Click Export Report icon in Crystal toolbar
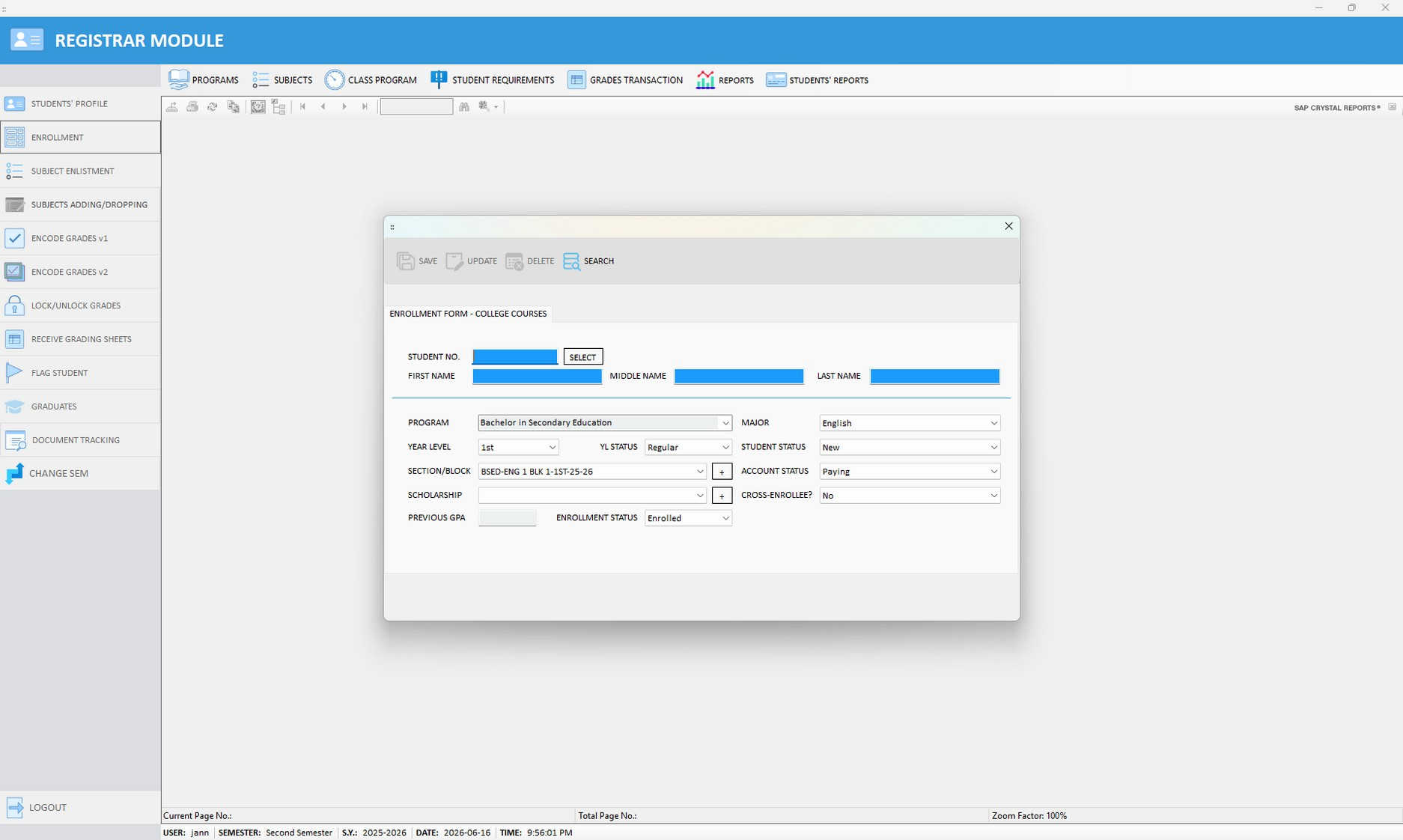Viewport: 1403px width, 840px height. pos(172,107)
